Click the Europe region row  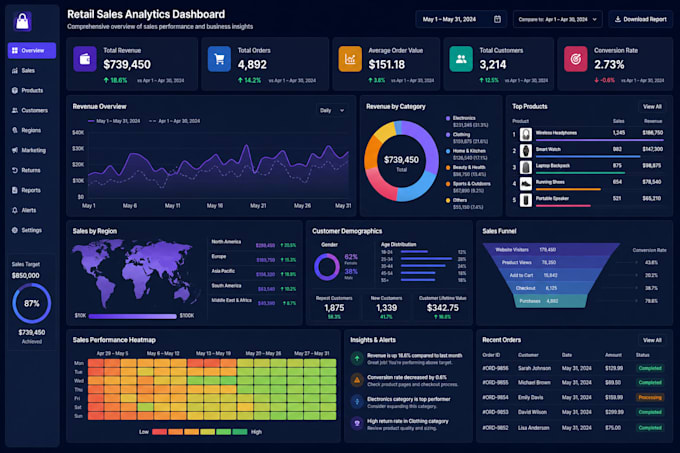[254, 259]
